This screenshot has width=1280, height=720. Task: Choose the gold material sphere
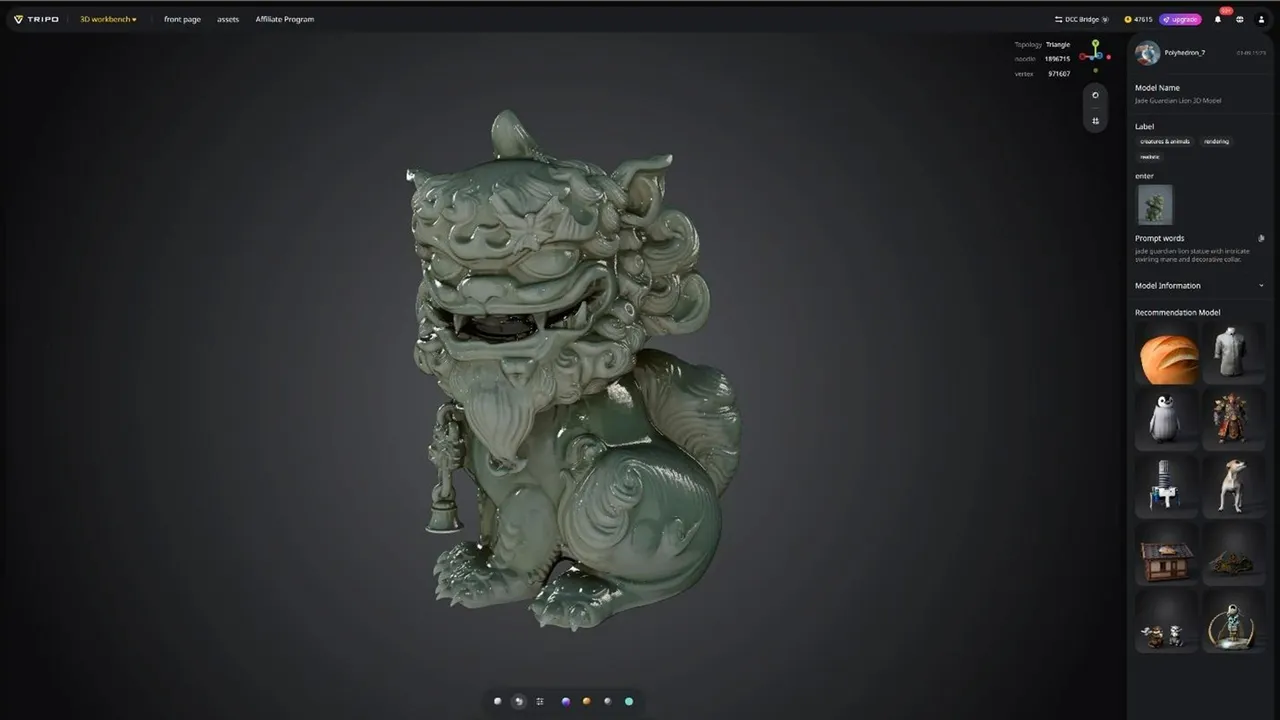pyautogui.click(x=587, y=701)
